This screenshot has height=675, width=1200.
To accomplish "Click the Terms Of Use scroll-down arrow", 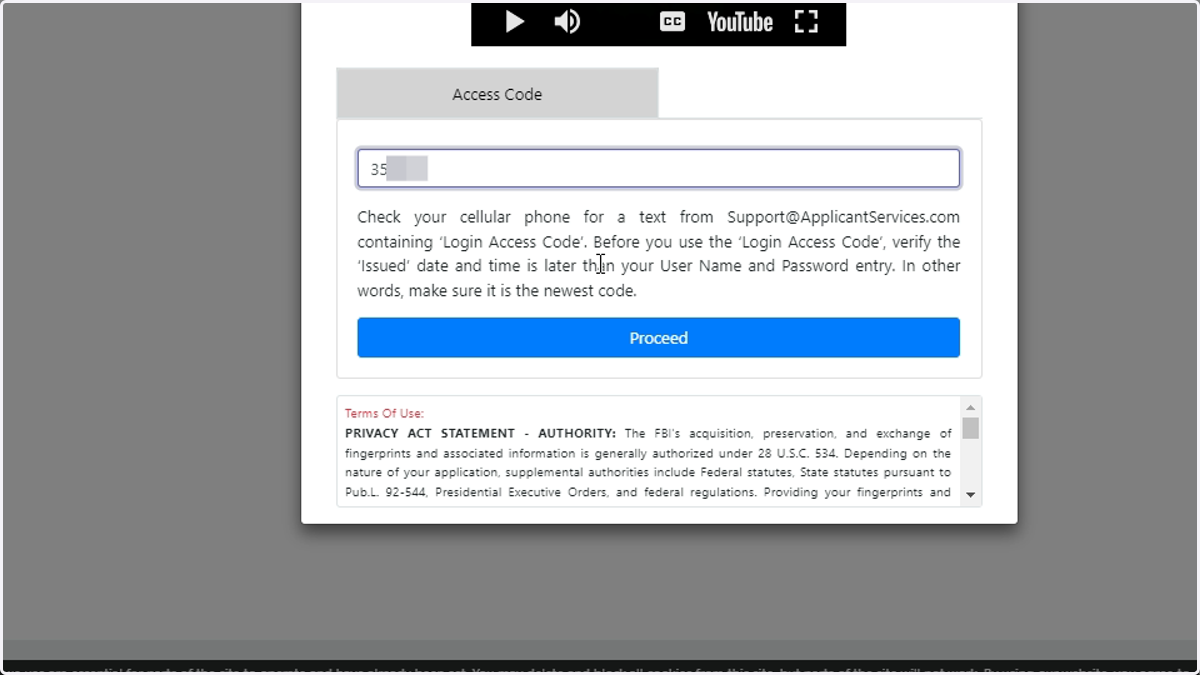I will click(970, 495).
